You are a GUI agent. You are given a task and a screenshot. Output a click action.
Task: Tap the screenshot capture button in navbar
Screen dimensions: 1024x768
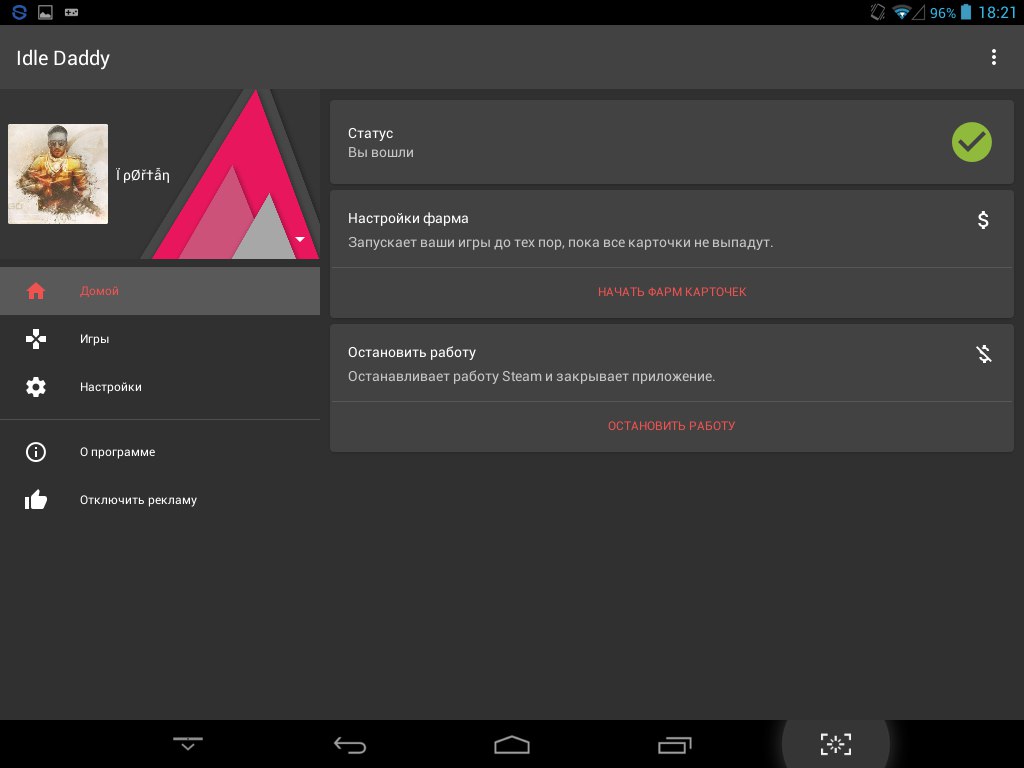[x=835, y=743]
